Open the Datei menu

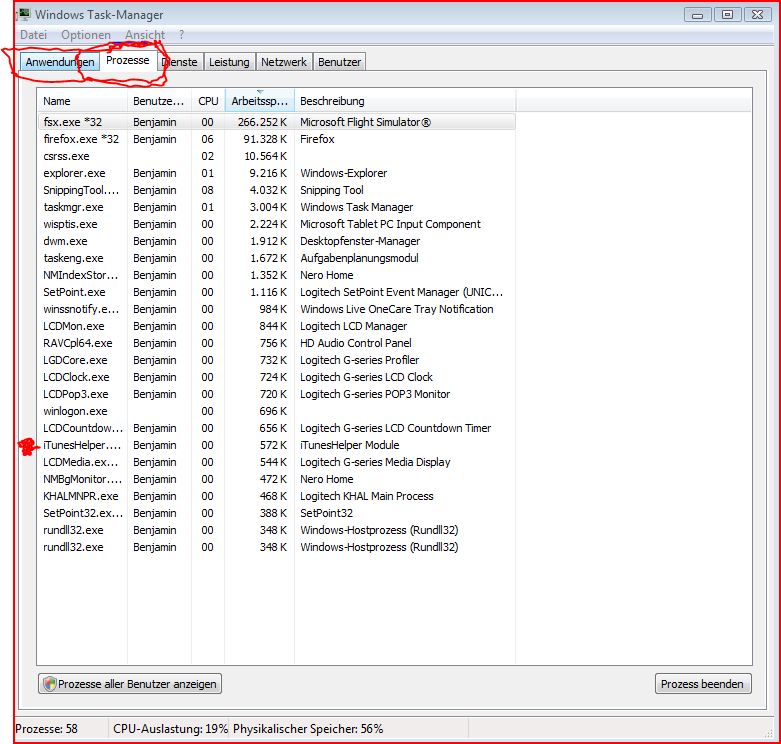pyautogui.click(x=33, y=35)
